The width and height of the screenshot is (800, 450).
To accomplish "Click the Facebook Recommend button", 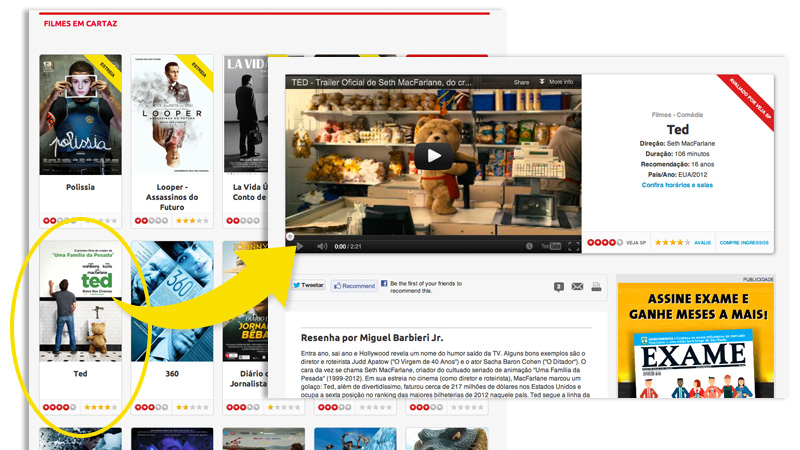I will [354, 286].
